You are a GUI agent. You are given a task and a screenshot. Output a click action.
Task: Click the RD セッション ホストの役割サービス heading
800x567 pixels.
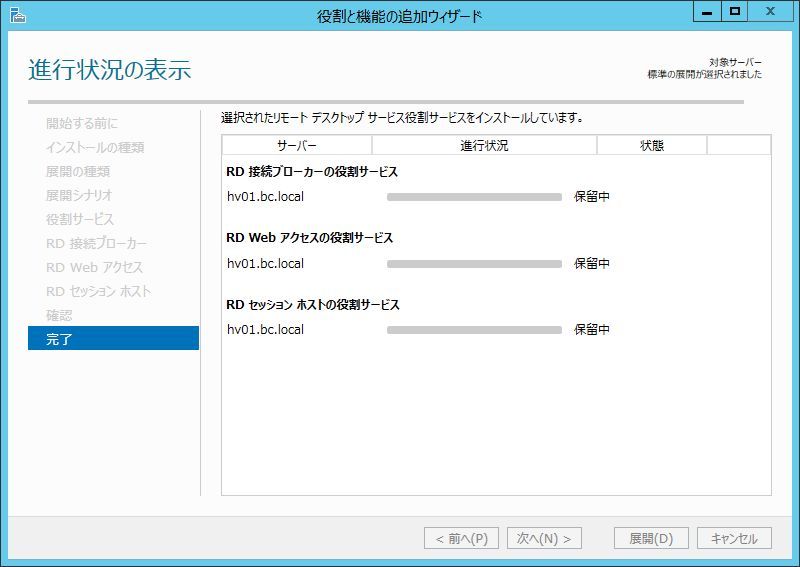313,305
